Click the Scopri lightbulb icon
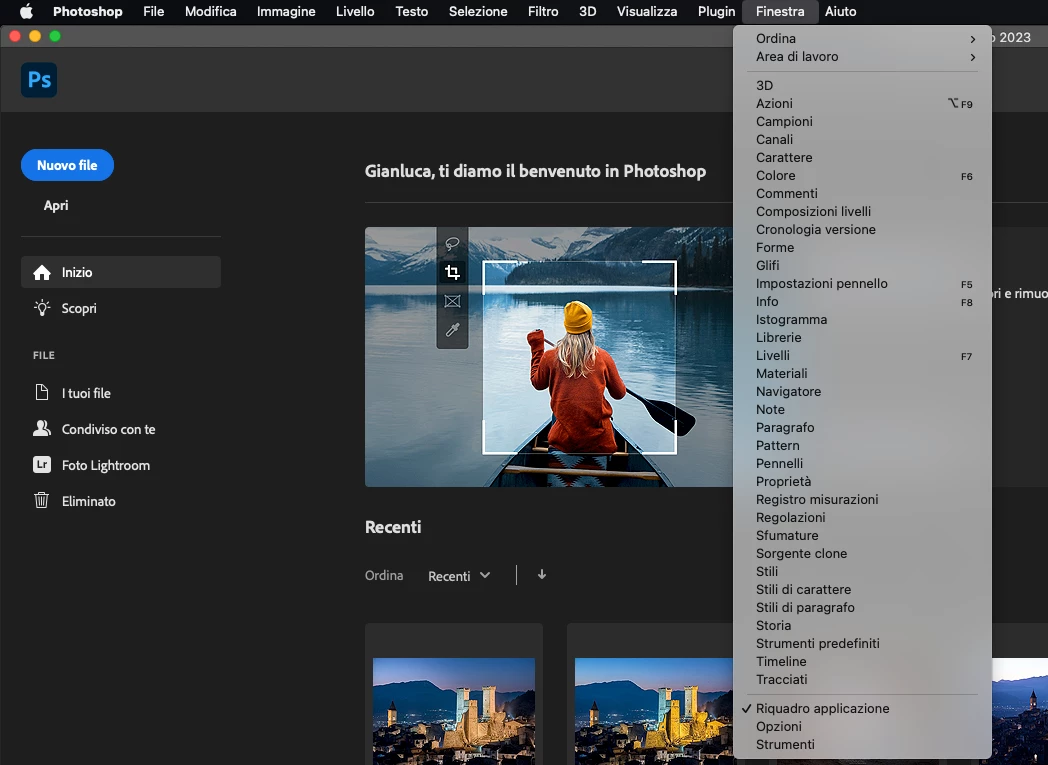The height and width of the screenshot is (765, 1048). (42, 308)
